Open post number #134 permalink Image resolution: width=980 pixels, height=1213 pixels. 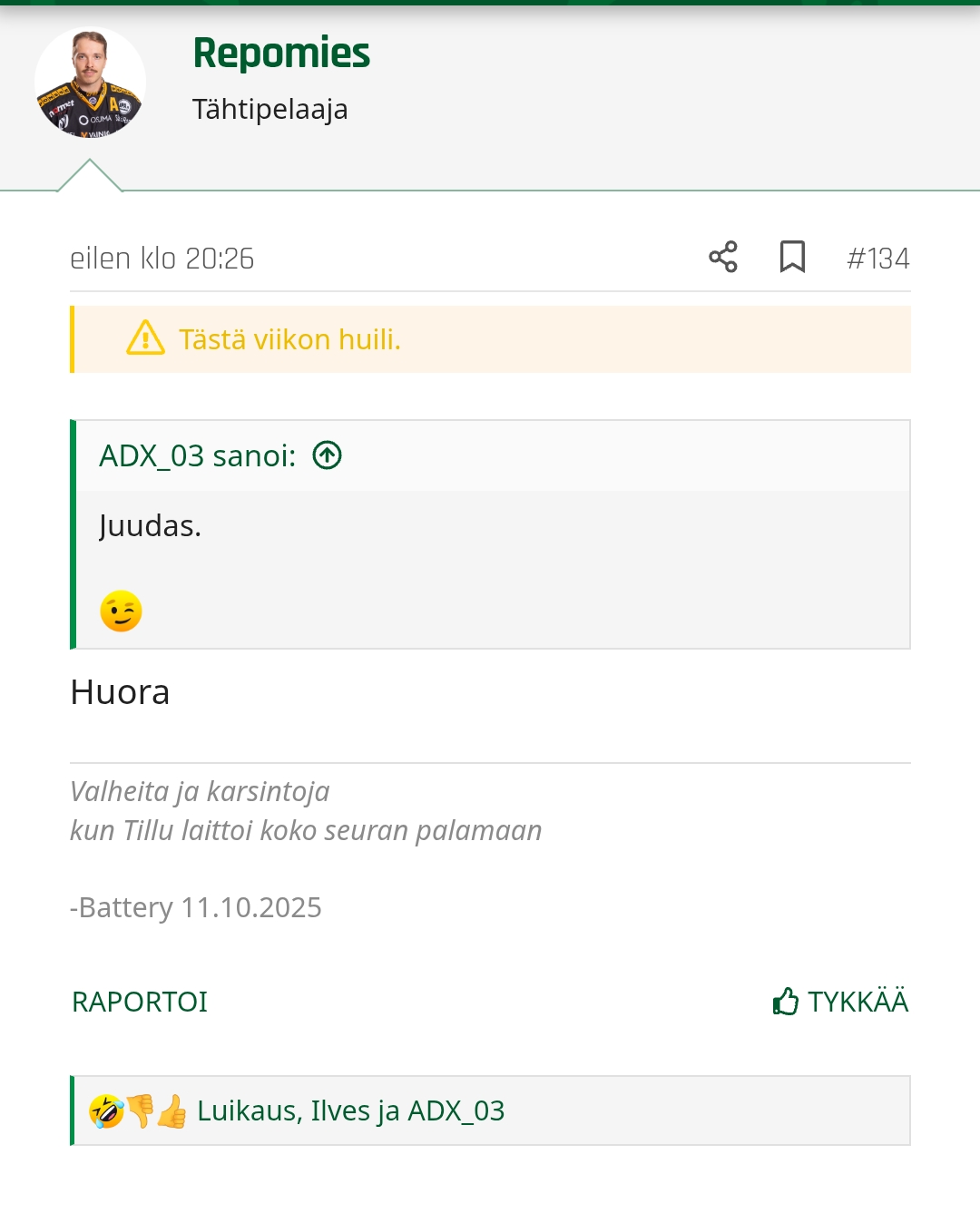tap(877, 259)
